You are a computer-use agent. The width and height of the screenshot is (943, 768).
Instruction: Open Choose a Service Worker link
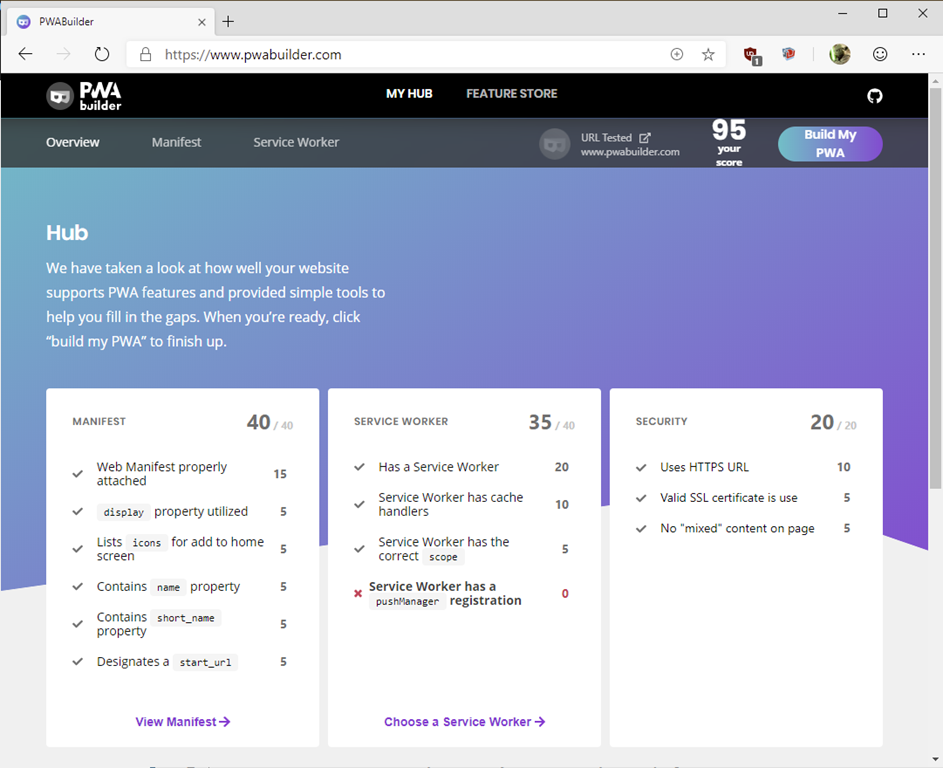coord(464,722)
